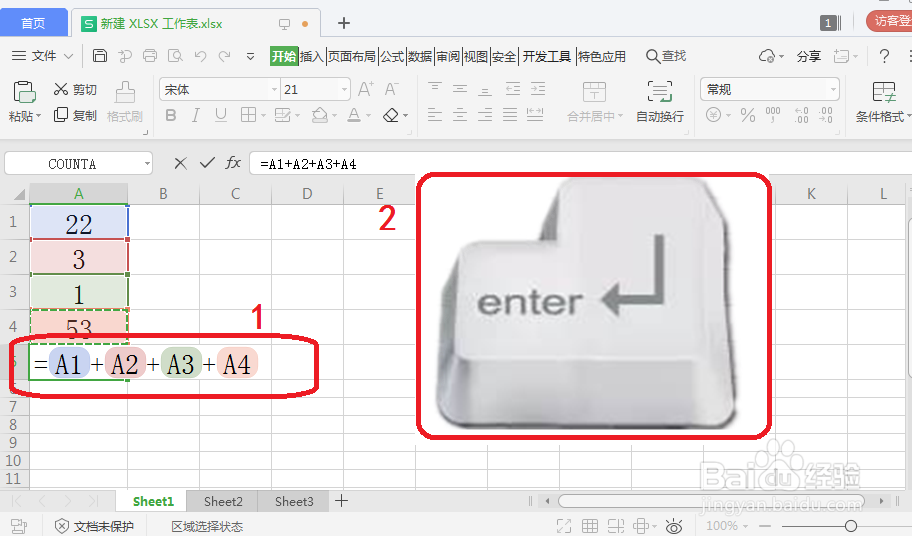Switch to the Data ribbon tab
The width and height of the screenshot is (912, 536).
(x=420, y=56)
